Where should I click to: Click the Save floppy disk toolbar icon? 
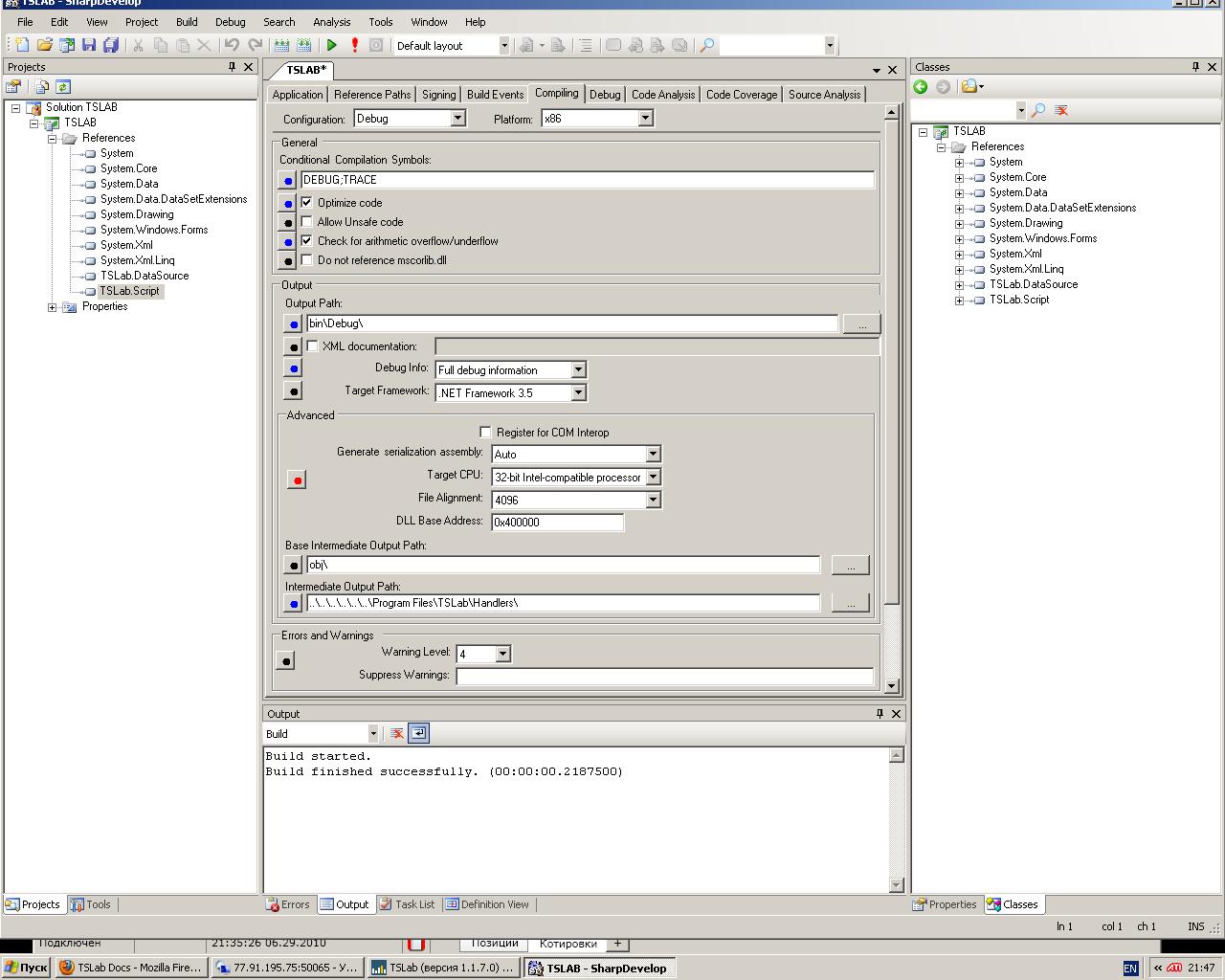pyautogui.click(x=89, y=45)
